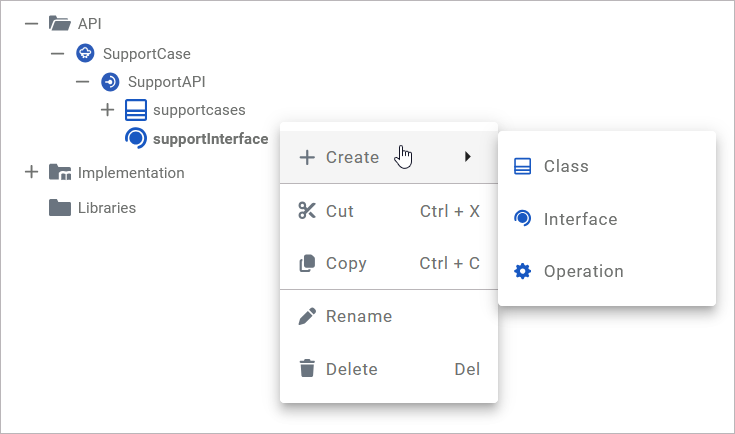The height and width of the screenshot is (434, 735).
Task: Click the SupportCase node icon
Action: [85, 53]
